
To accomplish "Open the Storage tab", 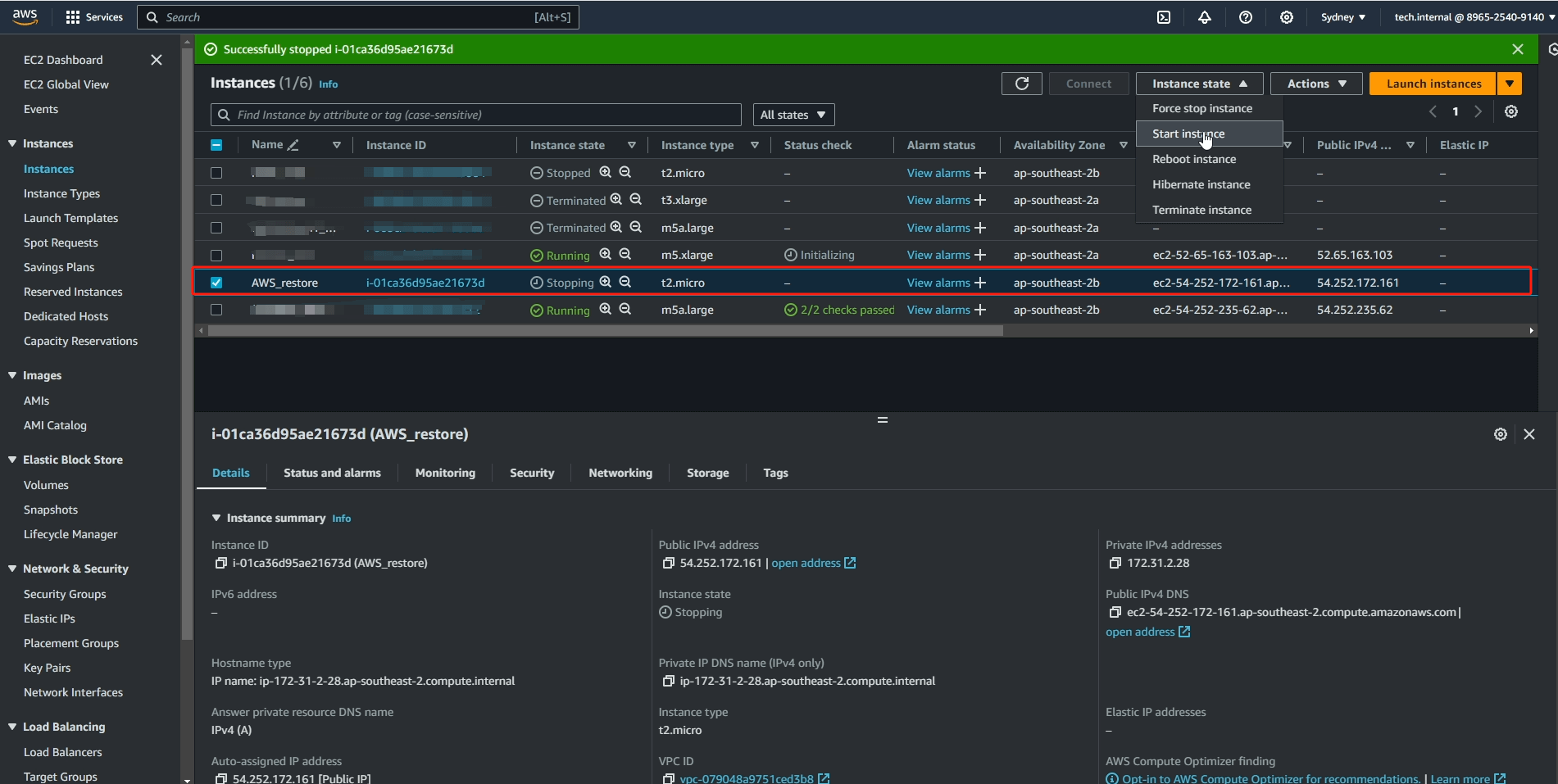I will click(x=708, y=473).
